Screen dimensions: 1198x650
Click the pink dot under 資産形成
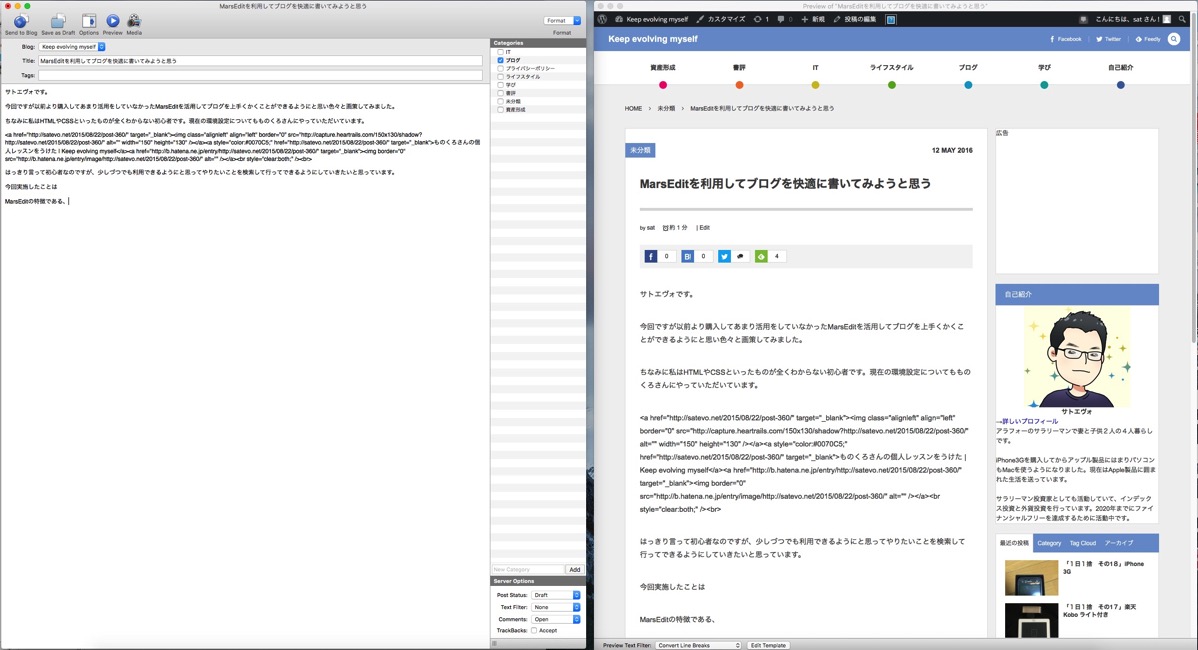point(662,85)
